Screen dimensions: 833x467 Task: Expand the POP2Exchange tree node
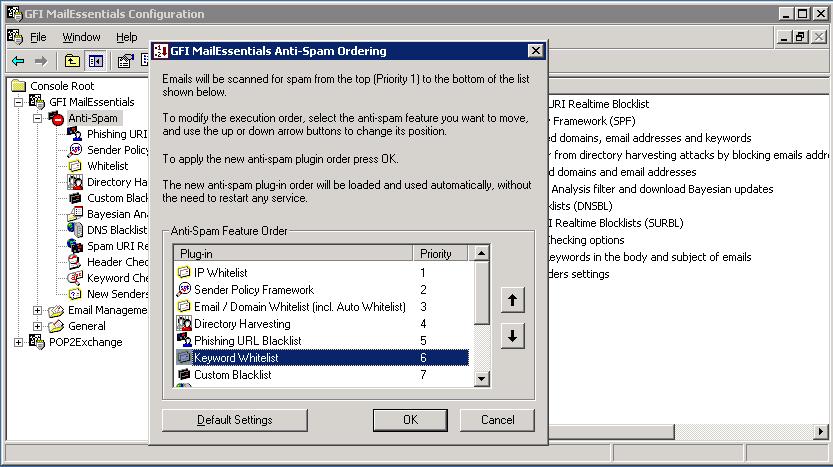19,342
